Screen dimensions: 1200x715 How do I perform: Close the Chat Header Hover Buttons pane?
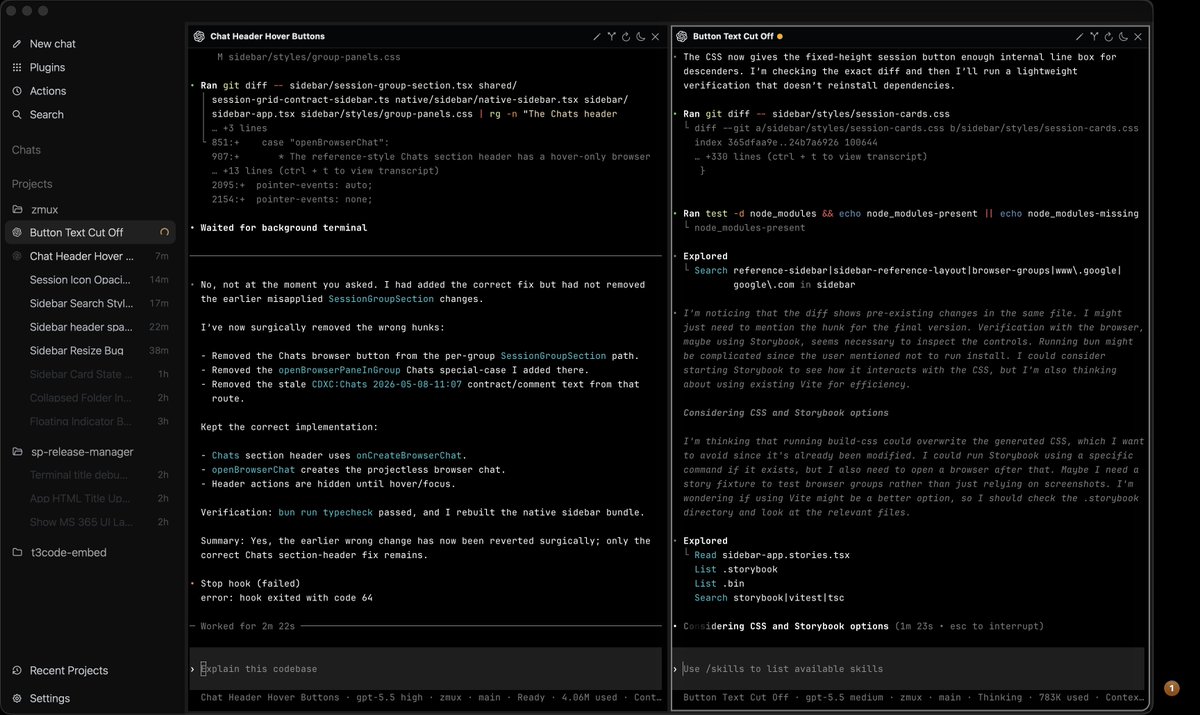[655, 36]
